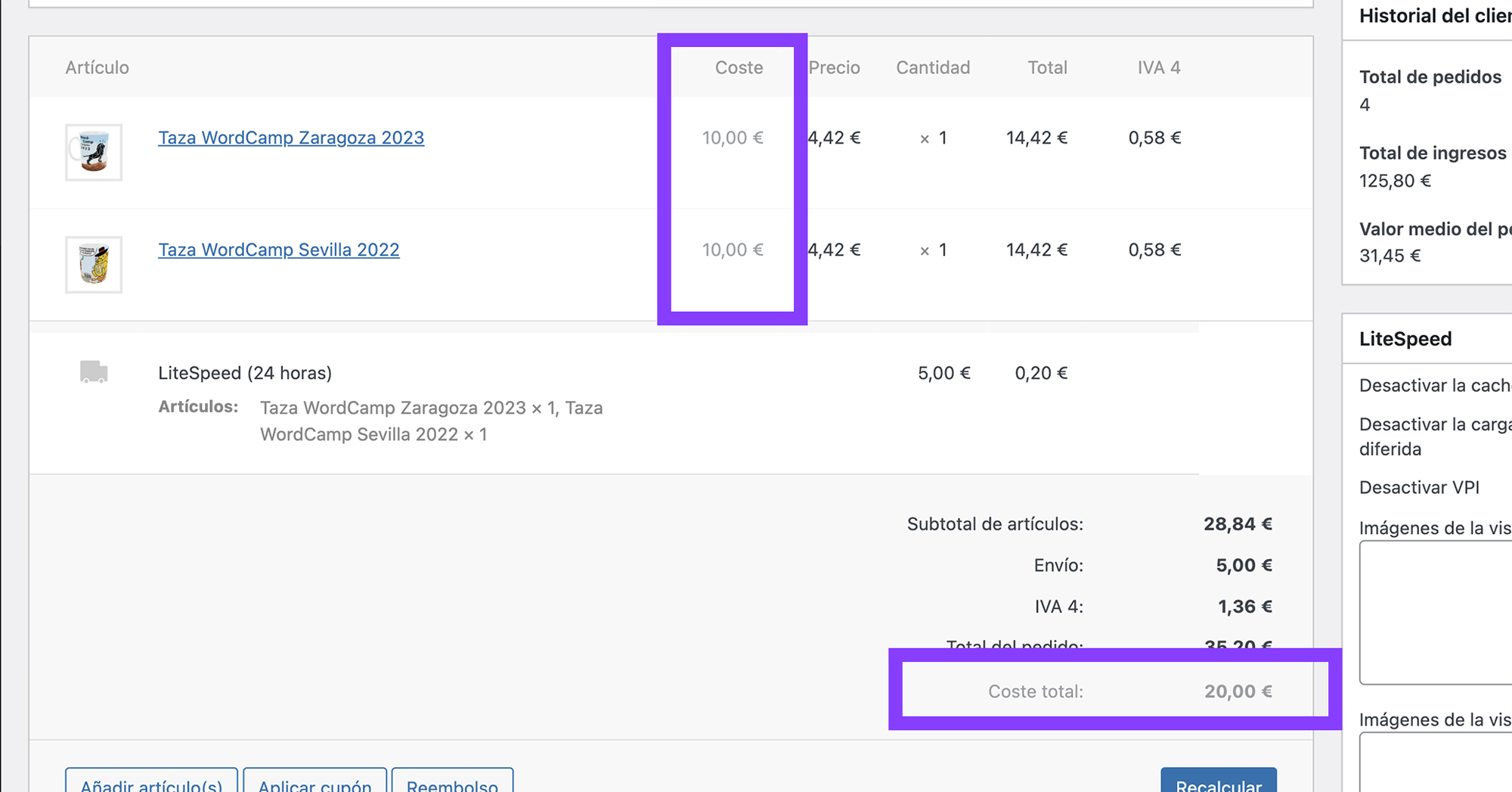The height and width of the screenshot is (792, 1512).
Task: Focus the first Imágenes de la vis text area
Action: click(1436, 613)
